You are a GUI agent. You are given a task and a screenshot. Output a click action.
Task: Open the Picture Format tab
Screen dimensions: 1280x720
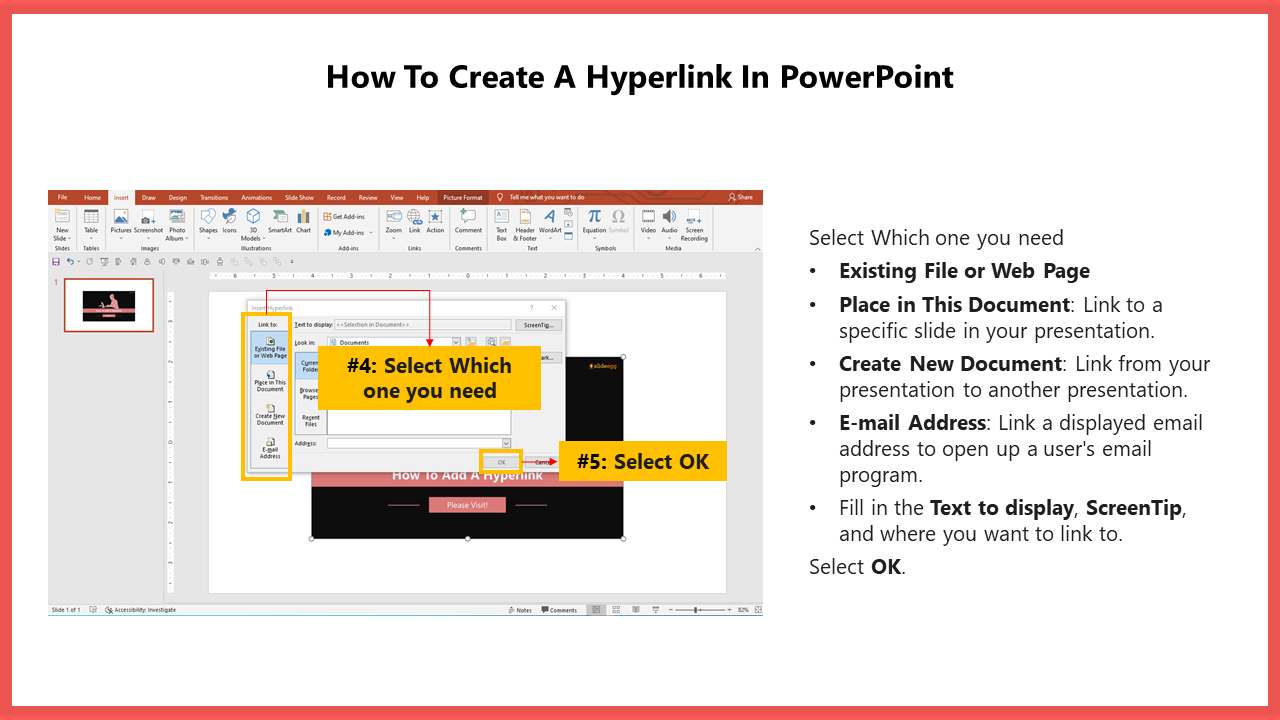pos(463,197)
